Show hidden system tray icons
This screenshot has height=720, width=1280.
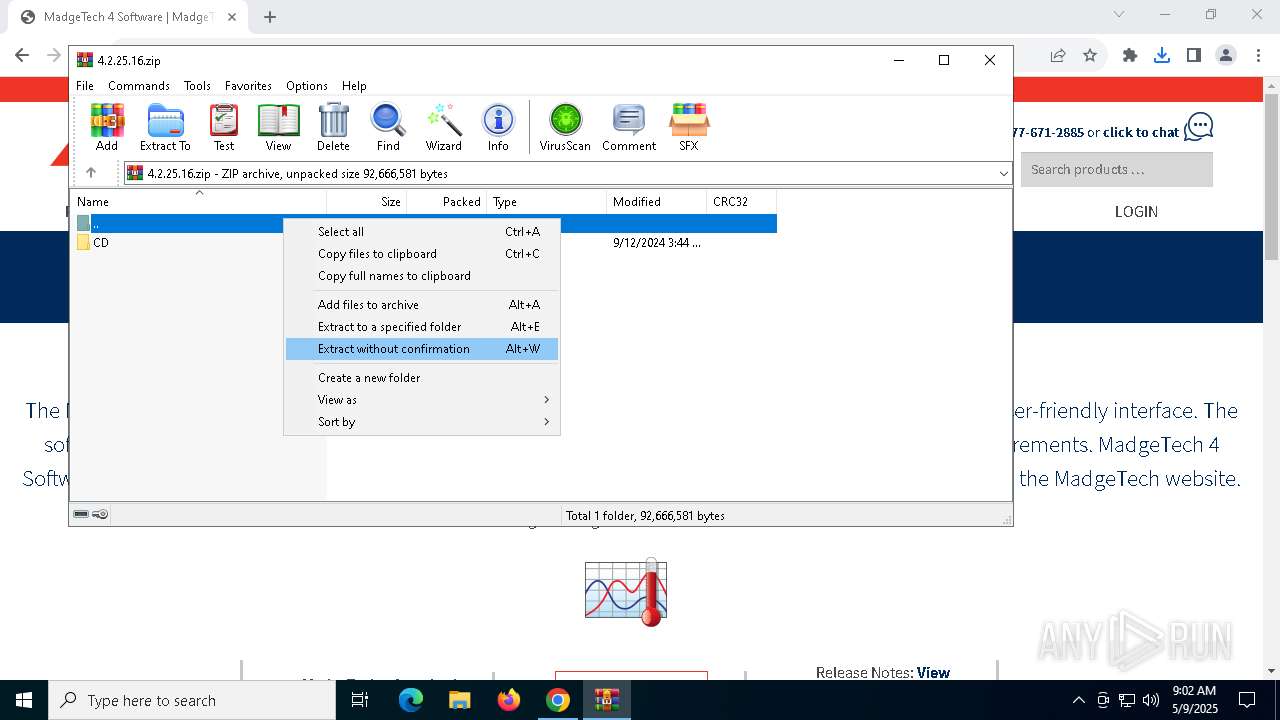click(1078, 700)
